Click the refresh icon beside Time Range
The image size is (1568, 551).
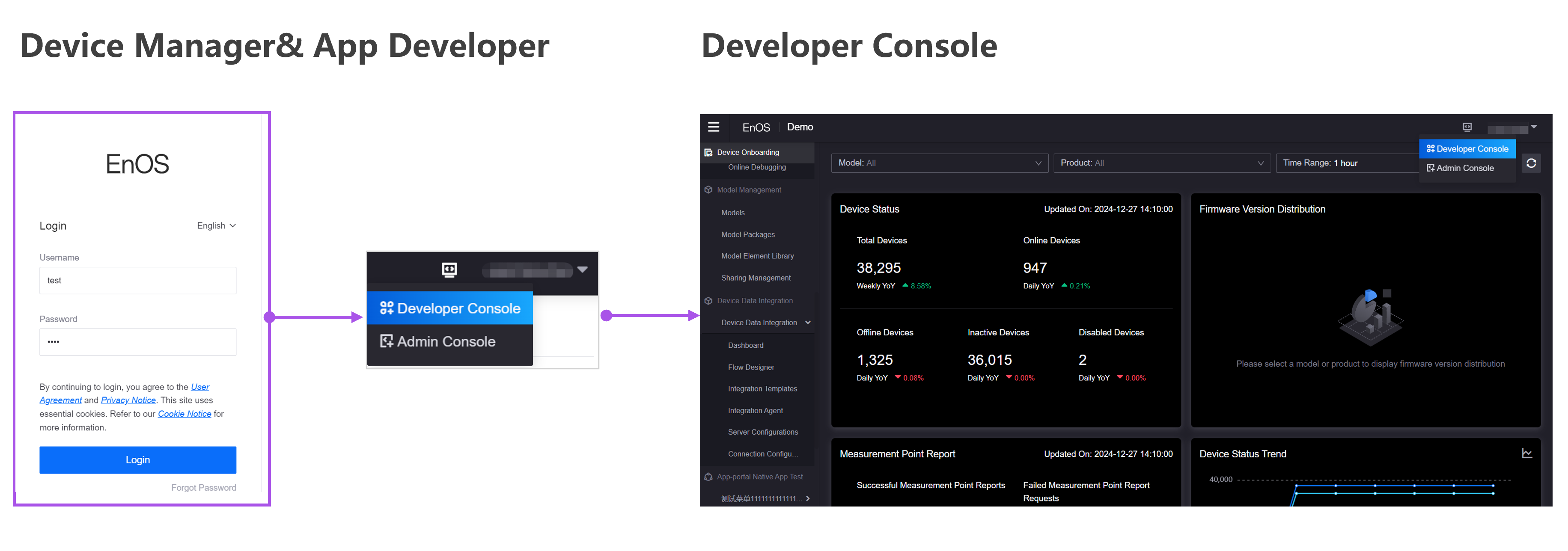click(1532, 163)
